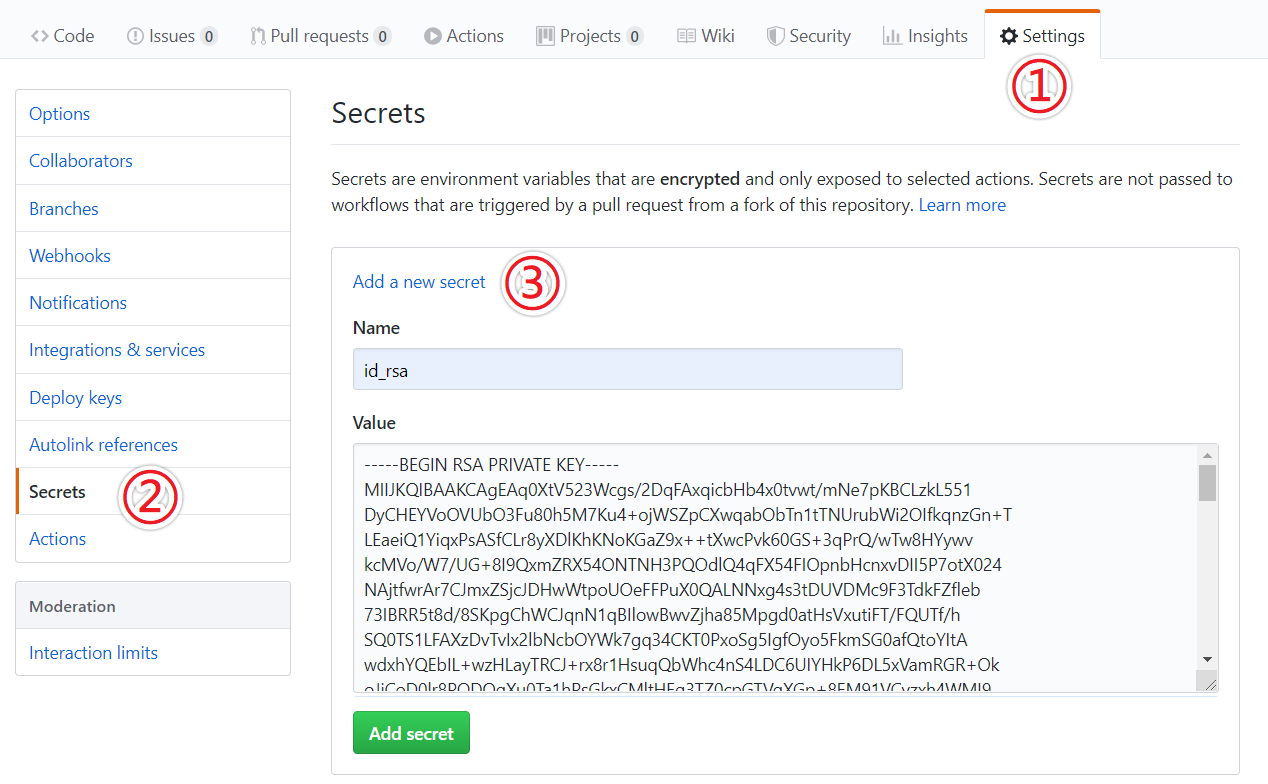
Task: Click the Insights graph icon
Action: (892, 36)
